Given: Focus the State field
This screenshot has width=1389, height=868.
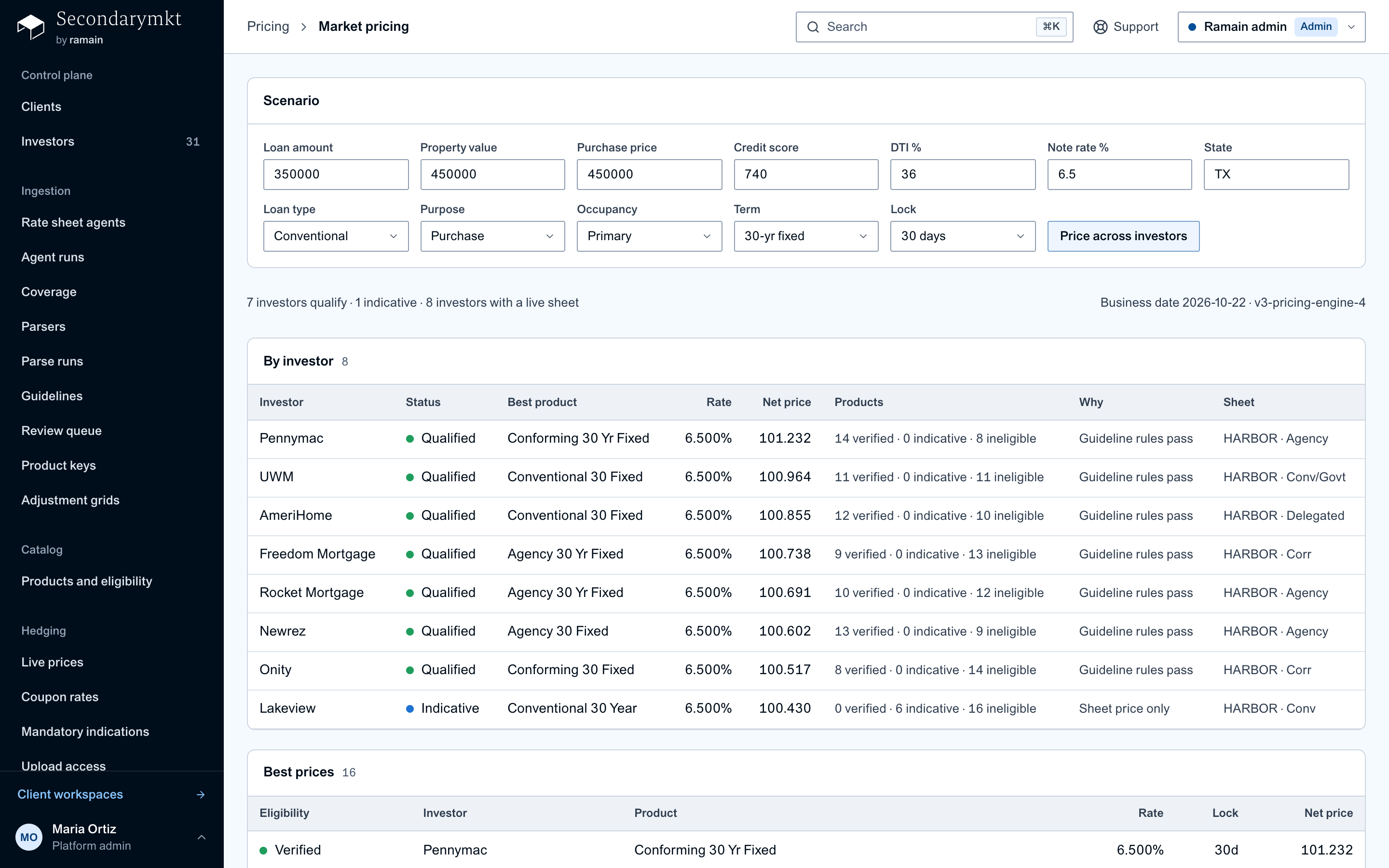Looking at the screenshot, I should (x=1276, y=175).
